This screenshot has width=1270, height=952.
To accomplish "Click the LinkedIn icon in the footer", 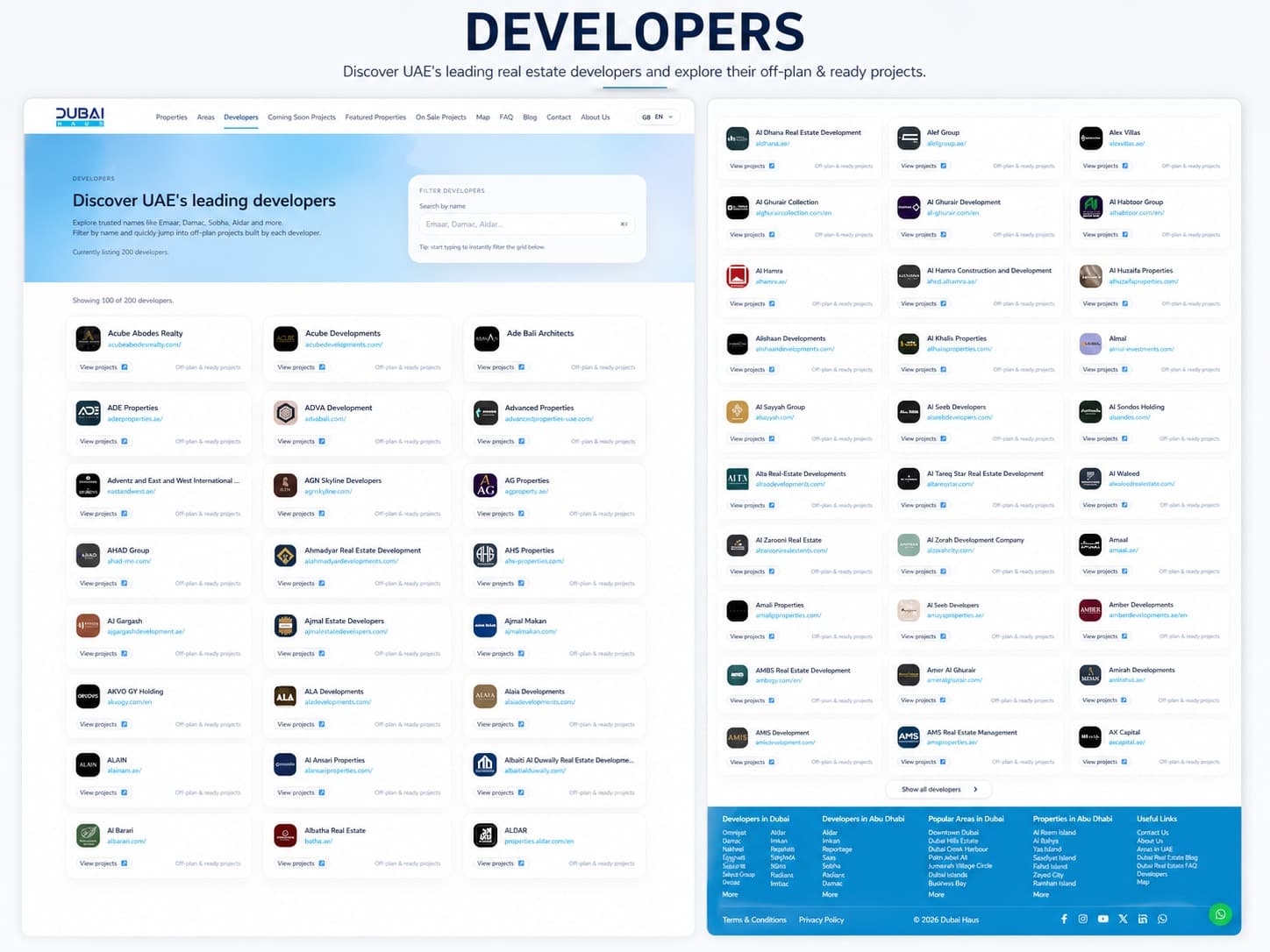I will (x=1143, y=919).
